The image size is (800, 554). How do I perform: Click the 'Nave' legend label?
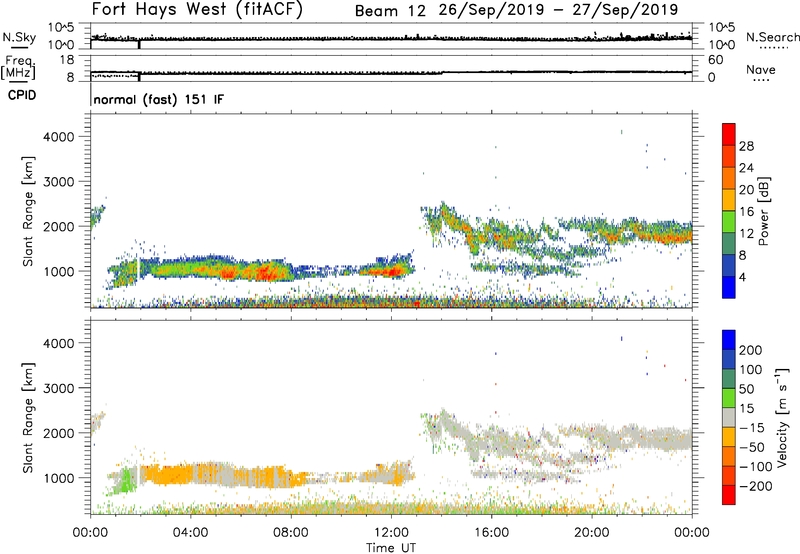(x=761, y=69)
